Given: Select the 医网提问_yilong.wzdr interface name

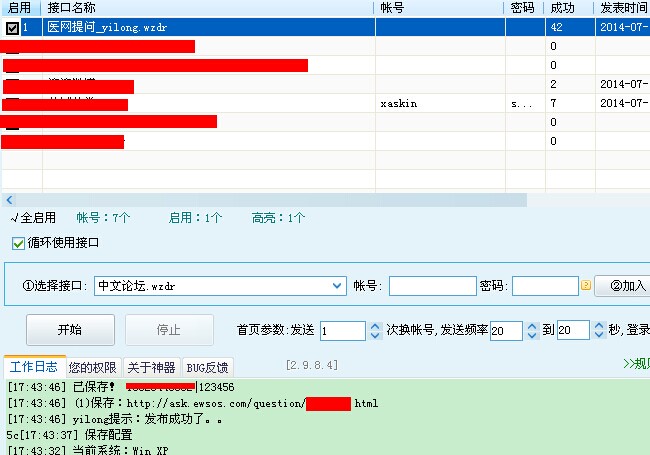Looking at the screenshot, I should click(107, 27).
